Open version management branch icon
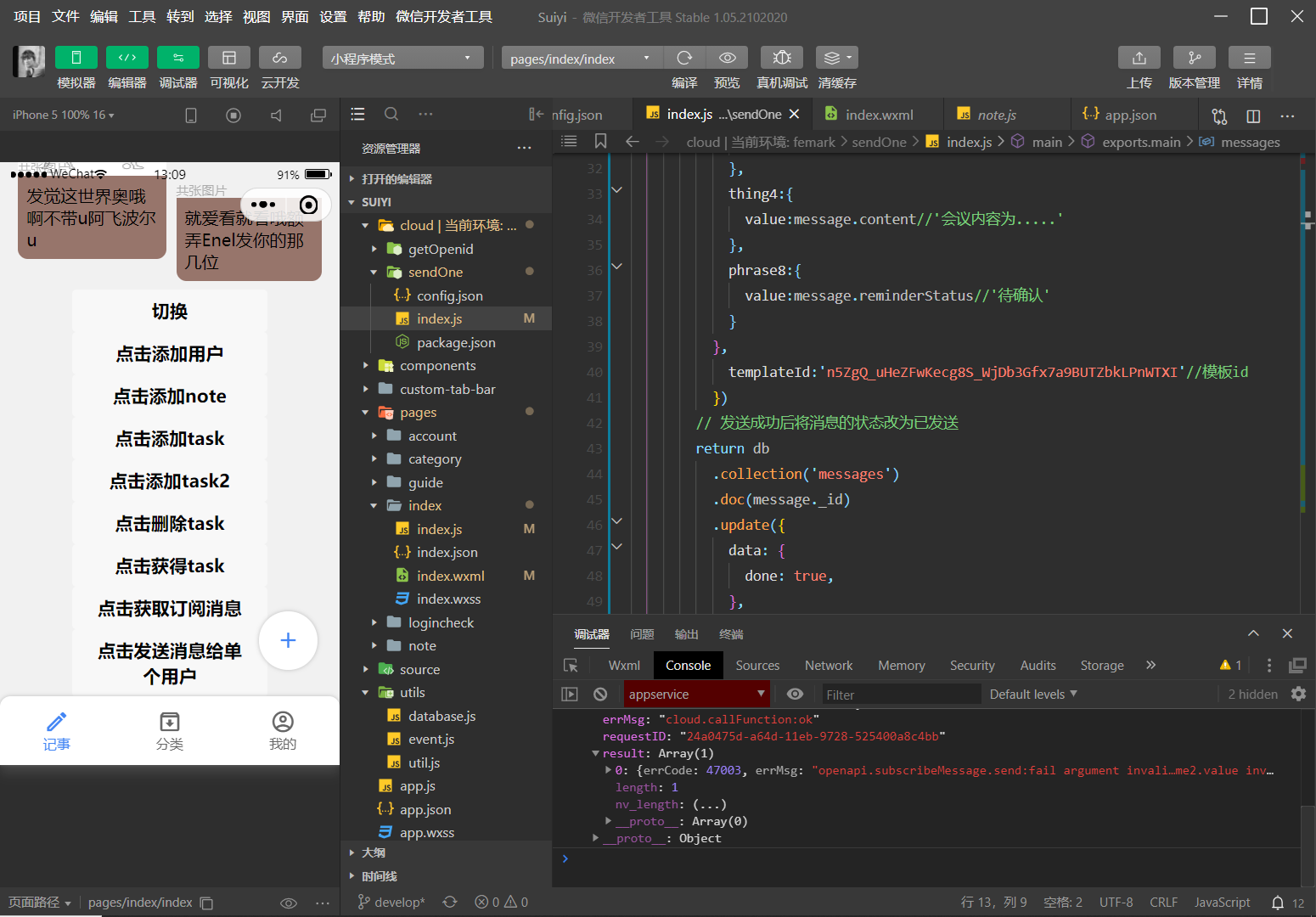Image resolution: width=1316 pixels, height=917 pixels. (1194, 58)
